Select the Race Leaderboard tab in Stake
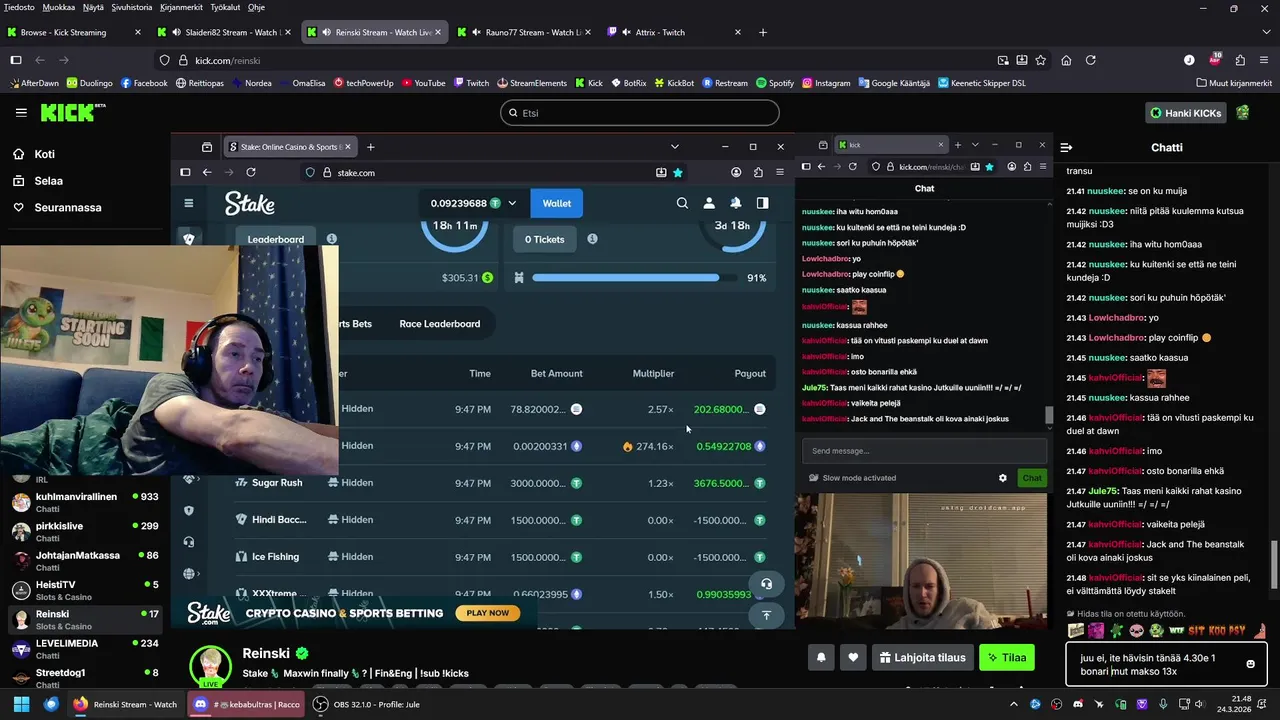This screenshot has width=1280, height=720. click(x=439, y=324)
